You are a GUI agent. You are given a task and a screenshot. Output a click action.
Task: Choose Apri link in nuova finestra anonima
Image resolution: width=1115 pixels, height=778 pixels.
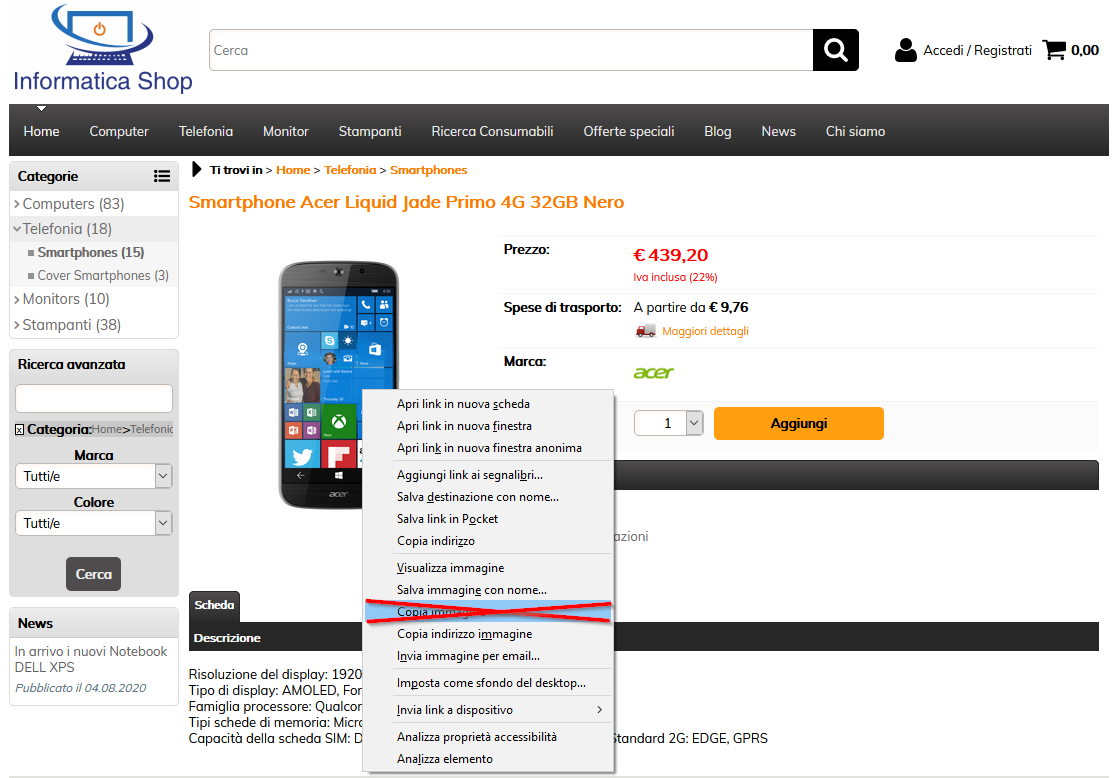click(488, 448)
